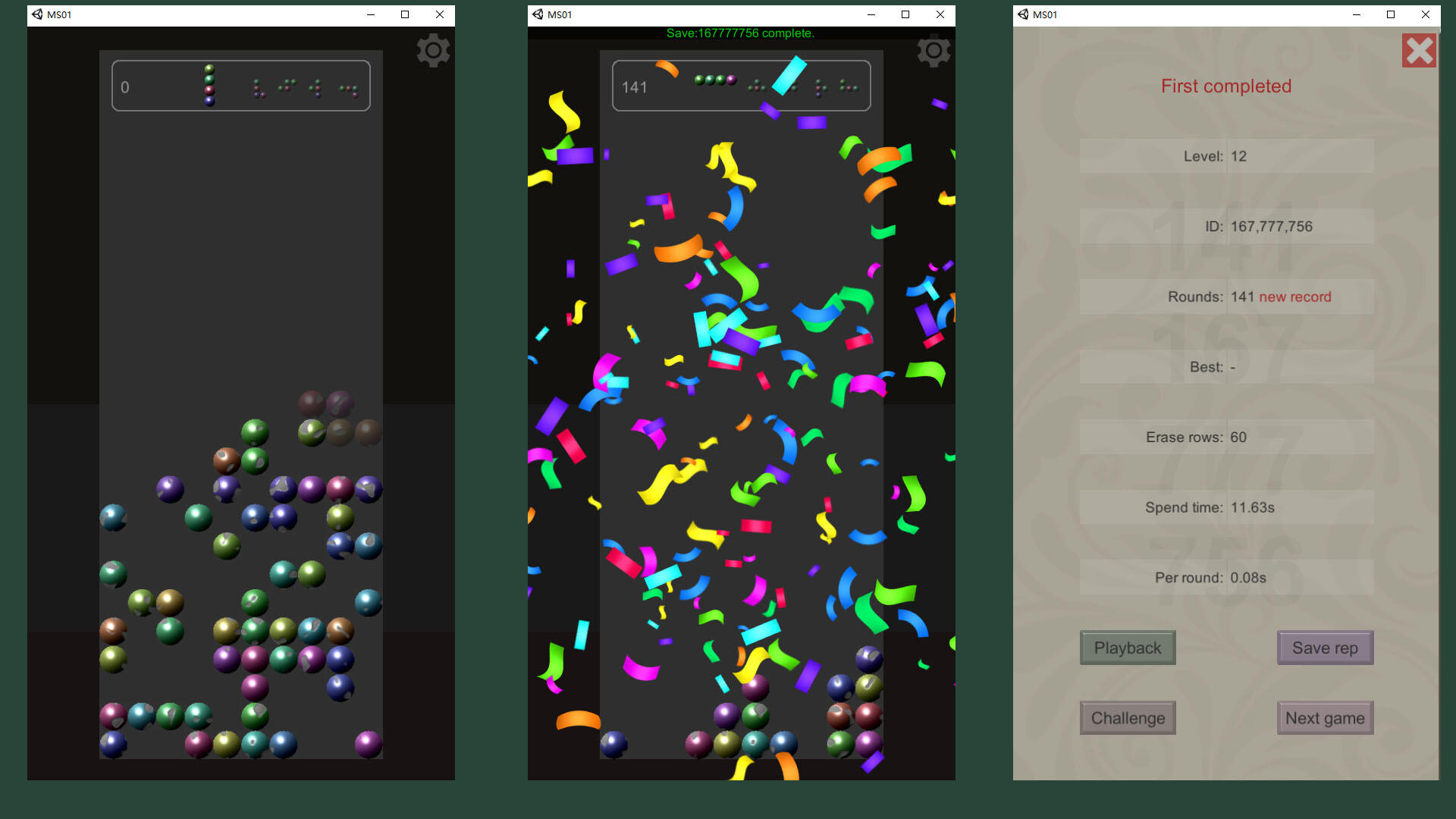Click the Rounds field marked new record
Image resolution: width=1456 pixels, height=819 pixels.
(x=1226, y=297)
